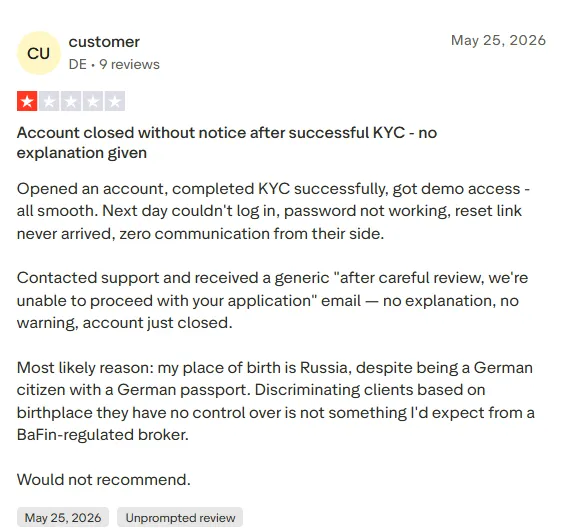
Task: Click the Most likely reason paragraph
Action: tap(276, 401)
